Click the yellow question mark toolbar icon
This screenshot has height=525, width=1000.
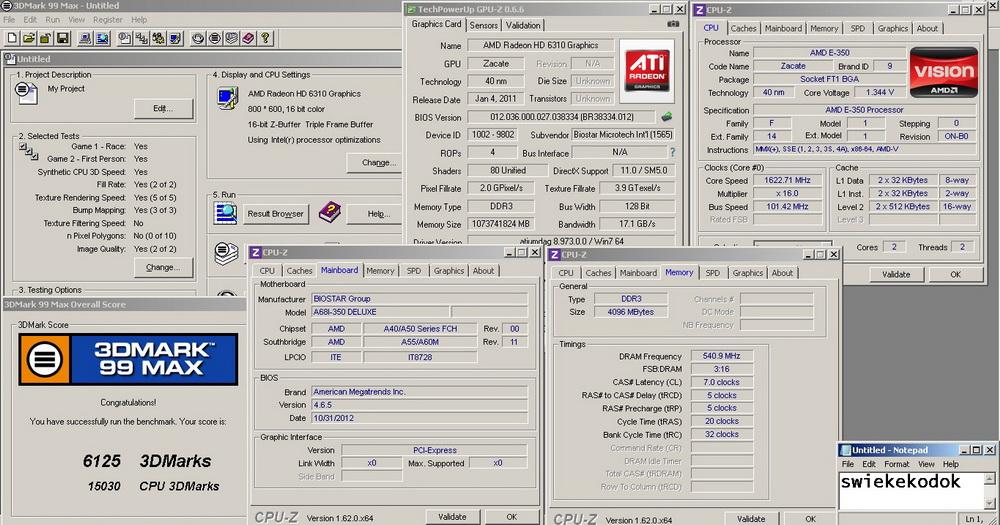(x=265, y=38)
